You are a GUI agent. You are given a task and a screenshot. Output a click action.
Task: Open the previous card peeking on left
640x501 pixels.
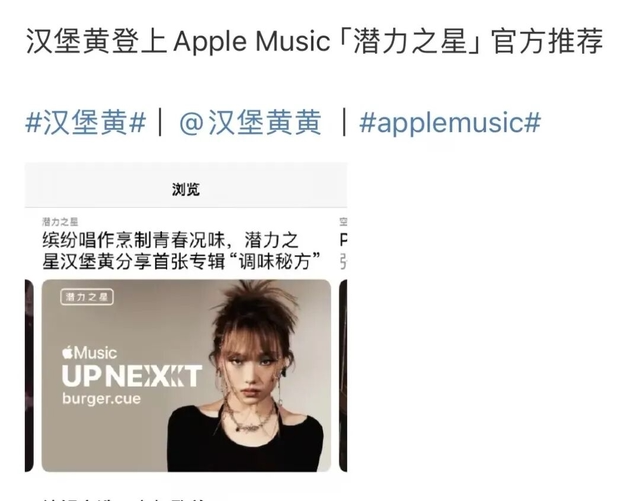click(29, 376)
